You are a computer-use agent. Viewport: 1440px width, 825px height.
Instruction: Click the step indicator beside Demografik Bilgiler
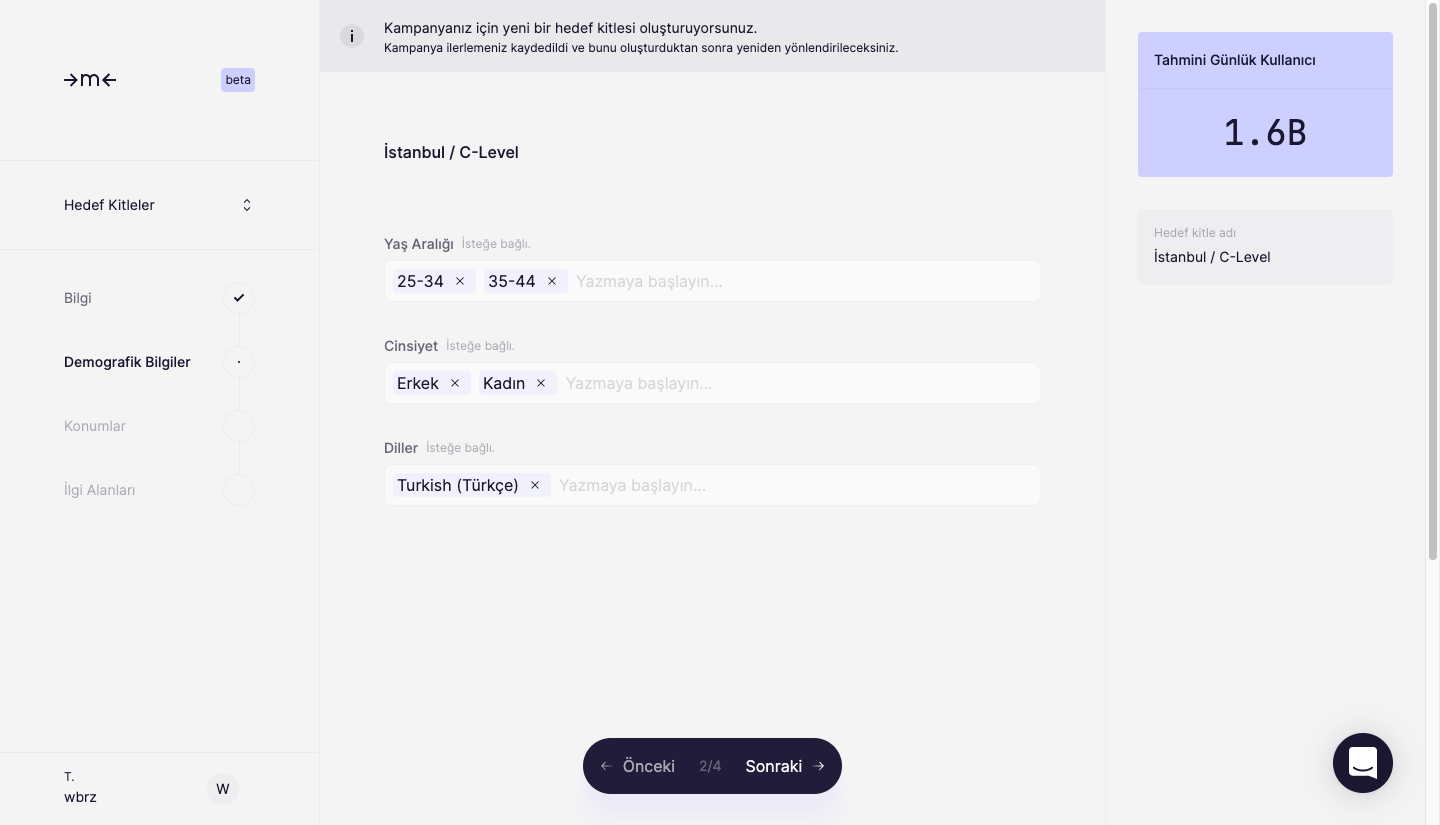pyautogui.click(x=239, y=361)
